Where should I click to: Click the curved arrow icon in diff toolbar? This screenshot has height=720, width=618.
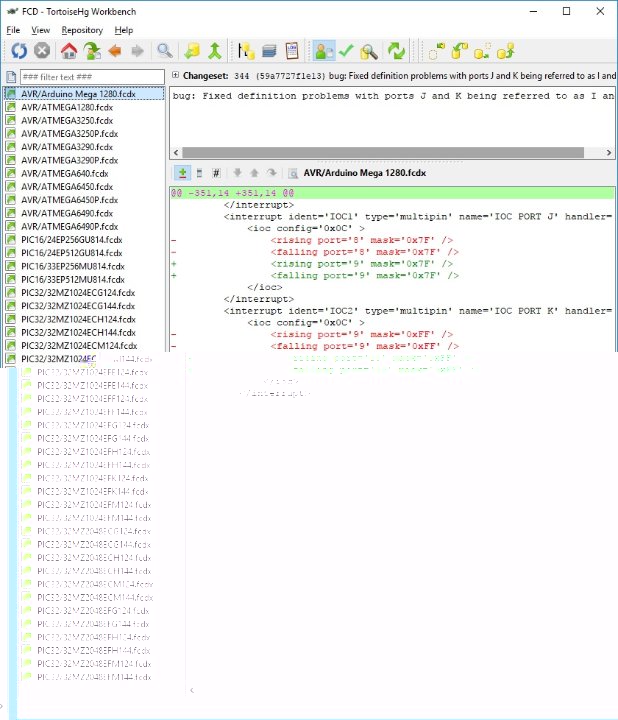[272, 173]
